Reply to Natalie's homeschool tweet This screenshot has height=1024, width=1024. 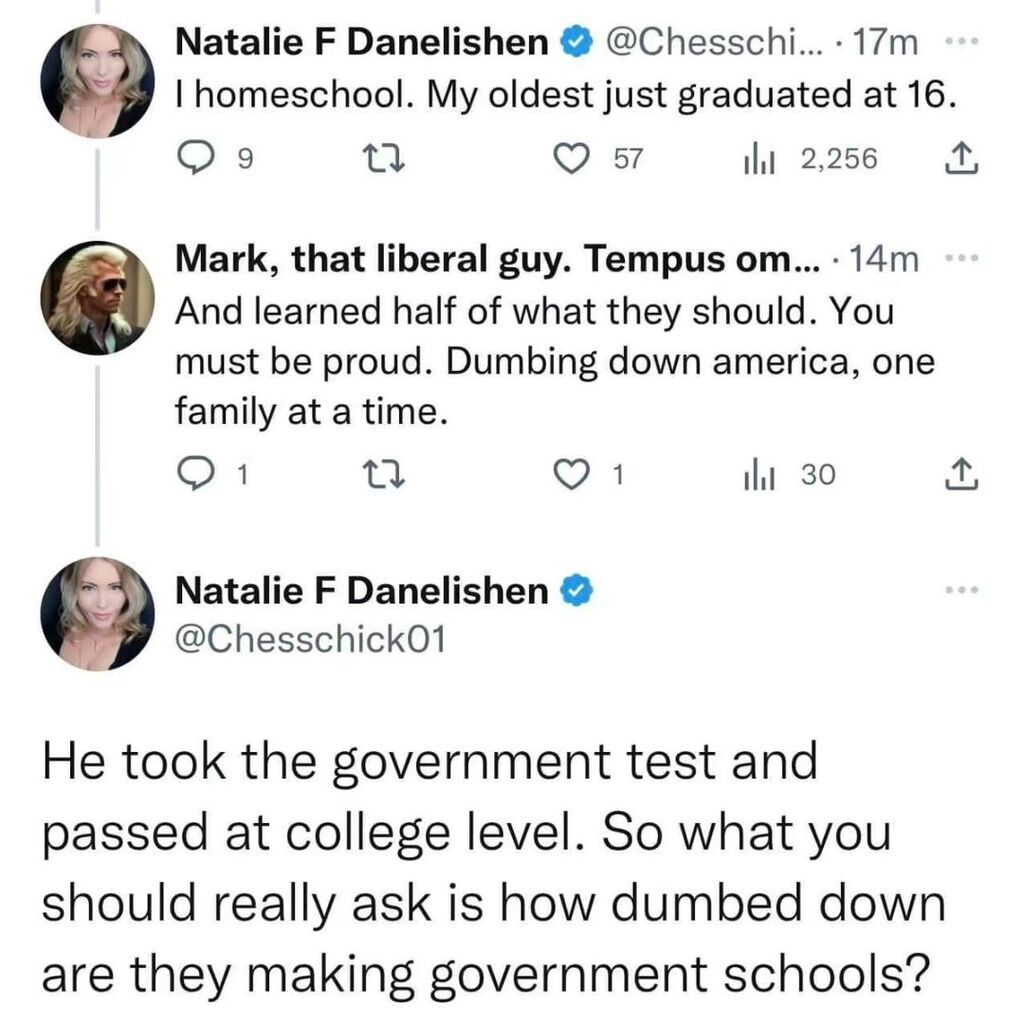click(x=190, y=157)
